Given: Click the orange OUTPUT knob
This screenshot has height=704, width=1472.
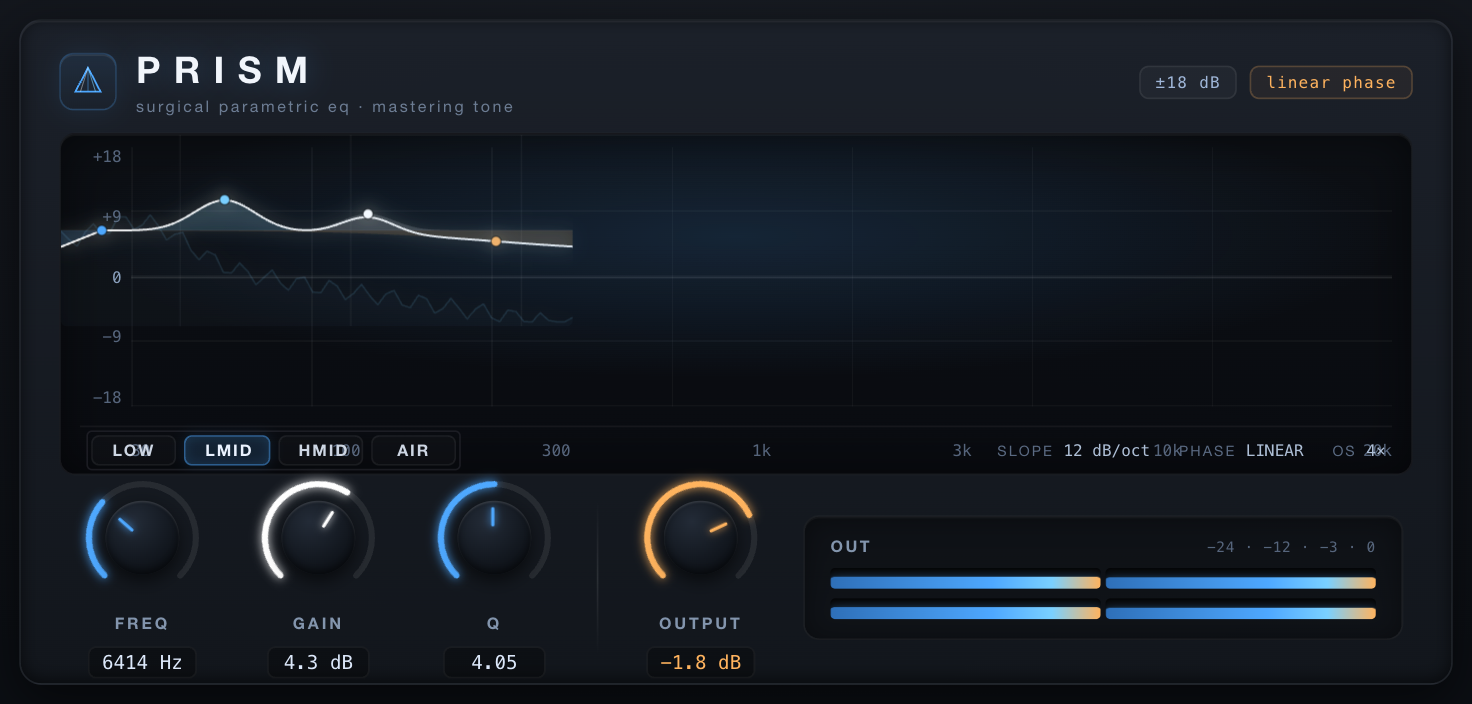Looking at the screenshot, I should (700, 536).
